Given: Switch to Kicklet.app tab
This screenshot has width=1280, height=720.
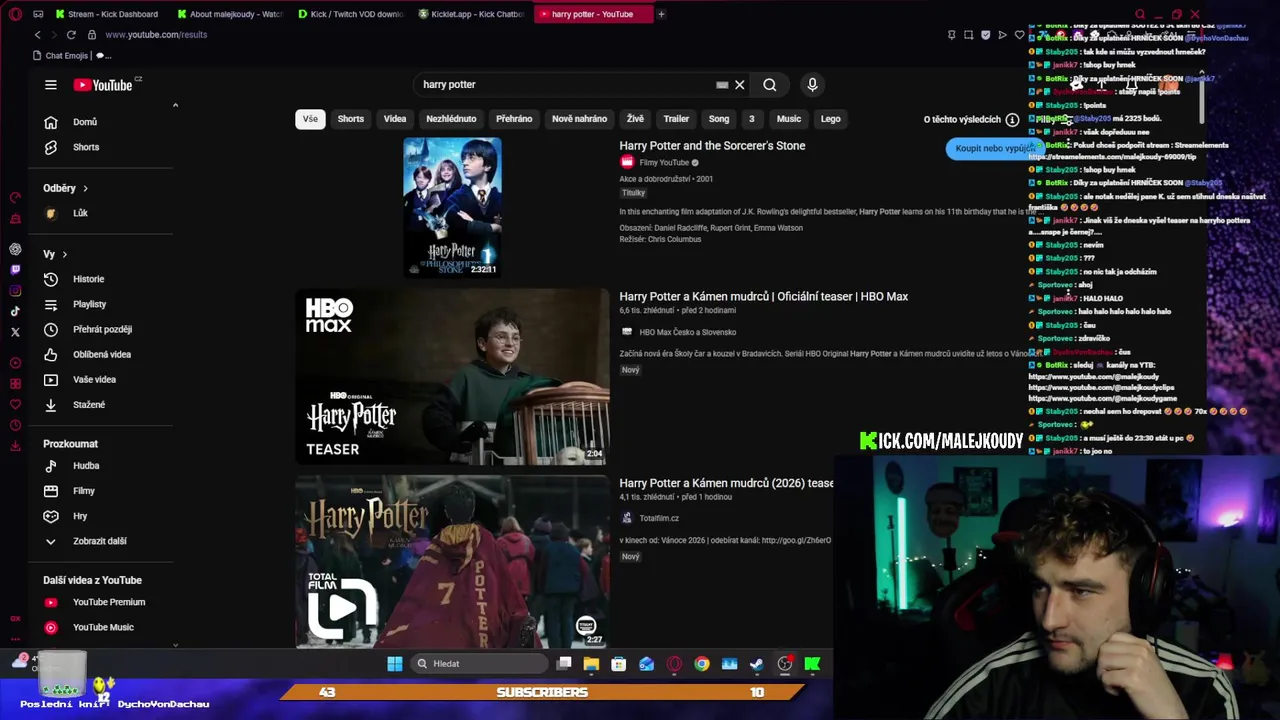Looking at the screenshot, I should 471,14.
